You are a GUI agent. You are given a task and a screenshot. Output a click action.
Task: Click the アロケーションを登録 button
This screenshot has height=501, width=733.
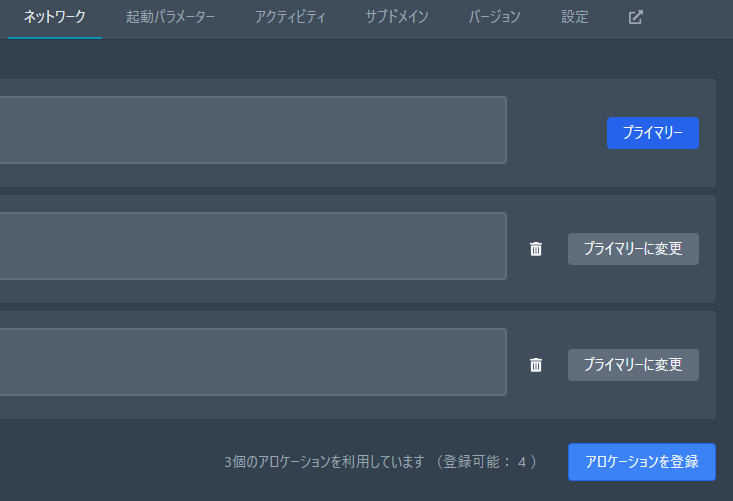coord(642,462)
